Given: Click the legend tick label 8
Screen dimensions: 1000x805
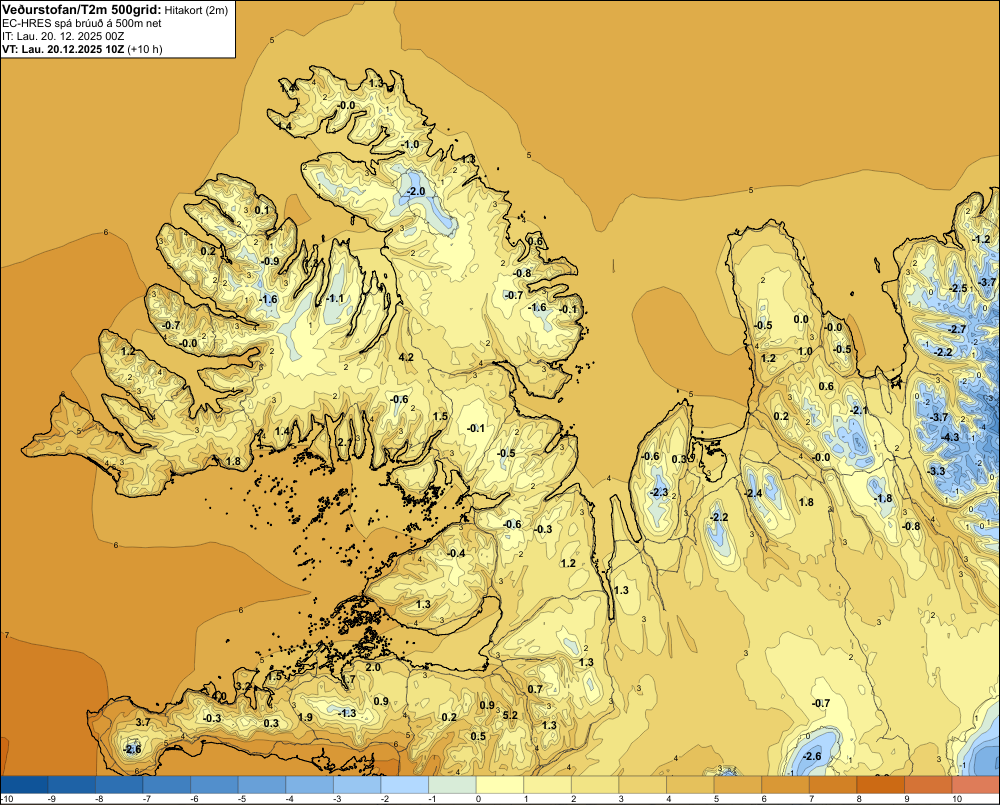Looking at the screenshot, I should coord(859,799).
